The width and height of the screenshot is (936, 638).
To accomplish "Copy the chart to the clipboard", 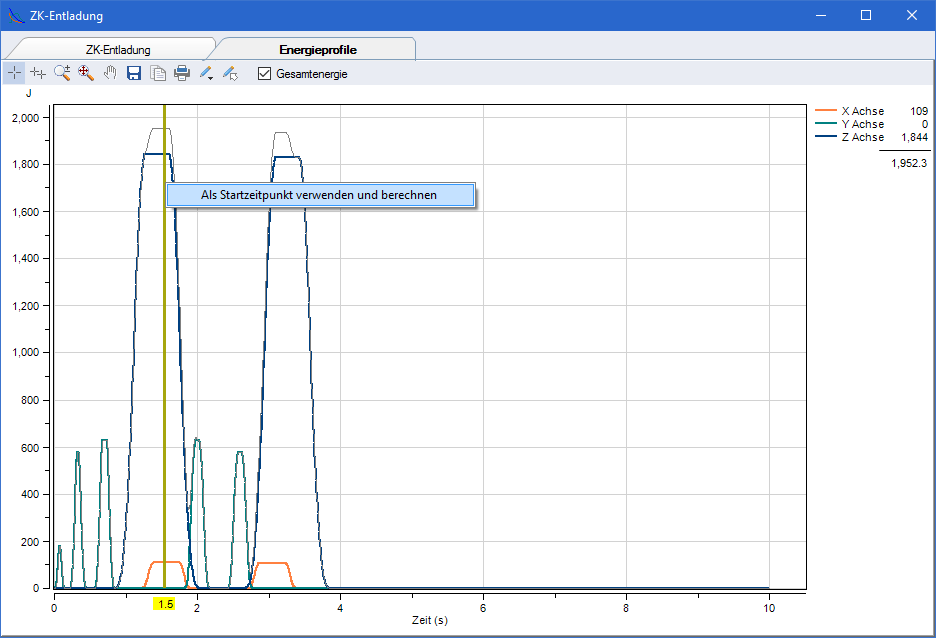I will (158, 73).
